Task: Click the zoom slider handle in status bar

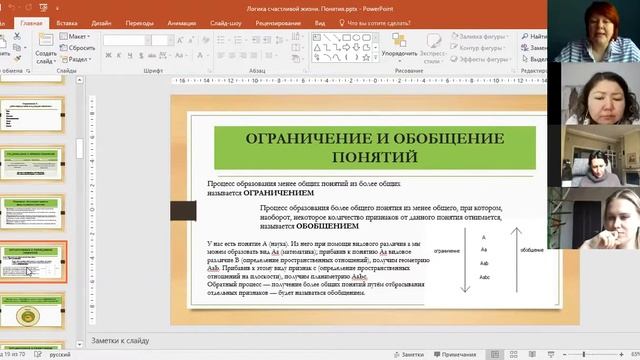Action: [x=584, y=354]
